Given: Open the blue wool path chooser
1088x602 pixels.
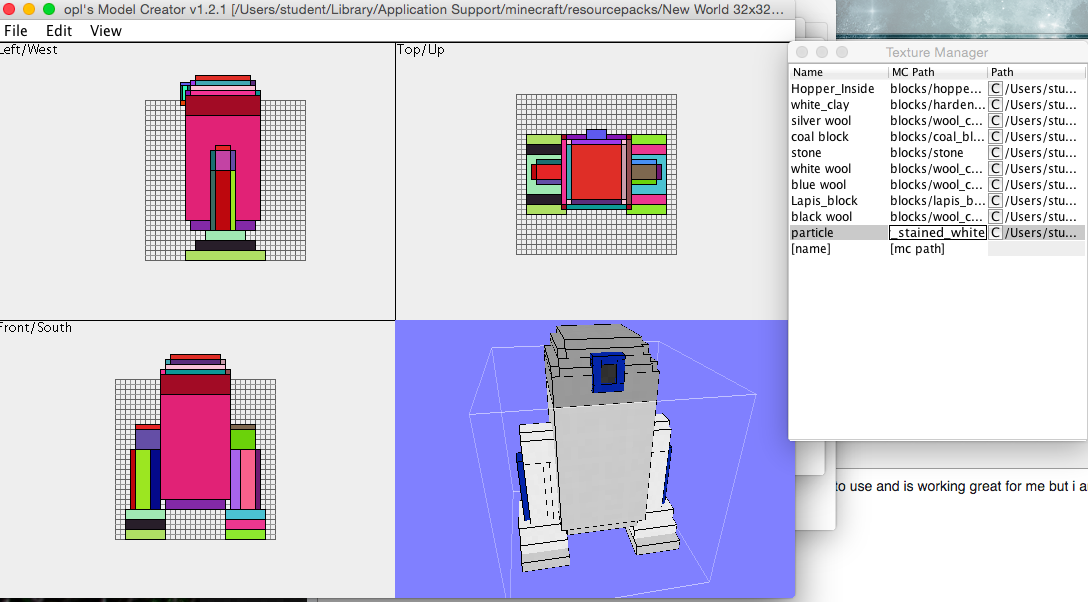Looking at the screenshot, I should click(x=996, y=184).
